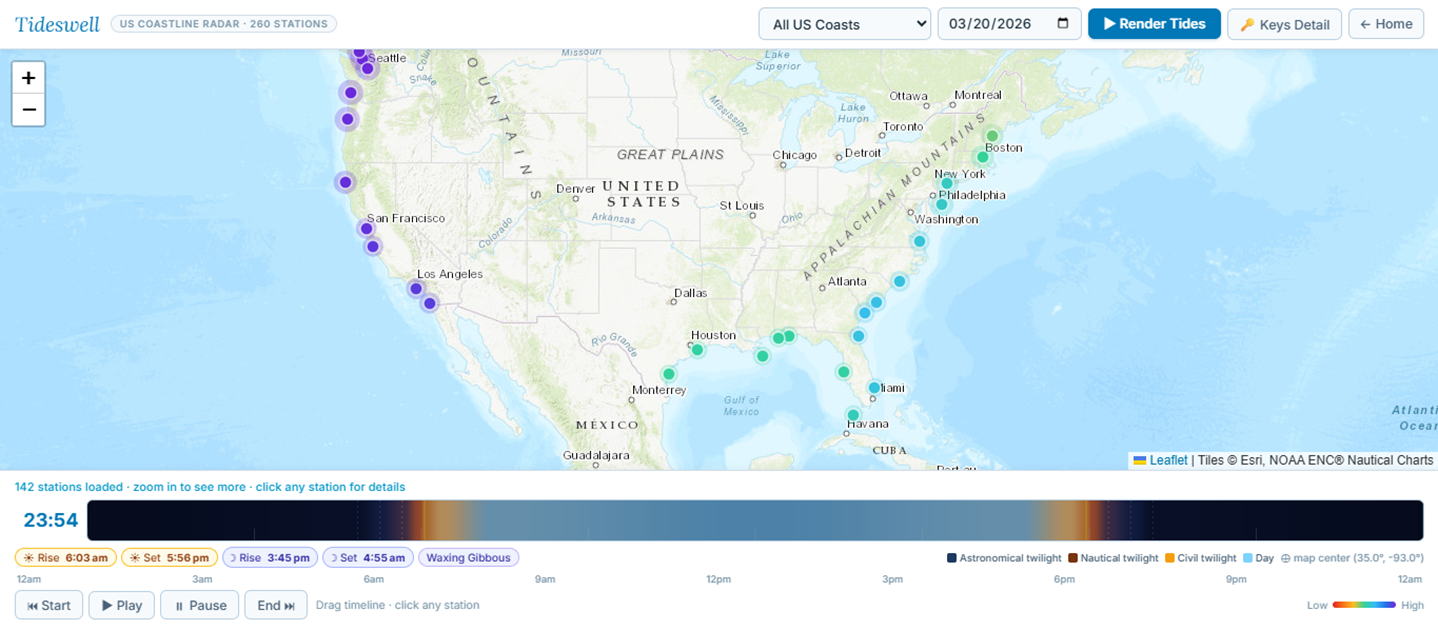Viewport: 1438px width, 630px height.
Task: Click the moonset 4:55 am chip
Action: tap(367, 558)
